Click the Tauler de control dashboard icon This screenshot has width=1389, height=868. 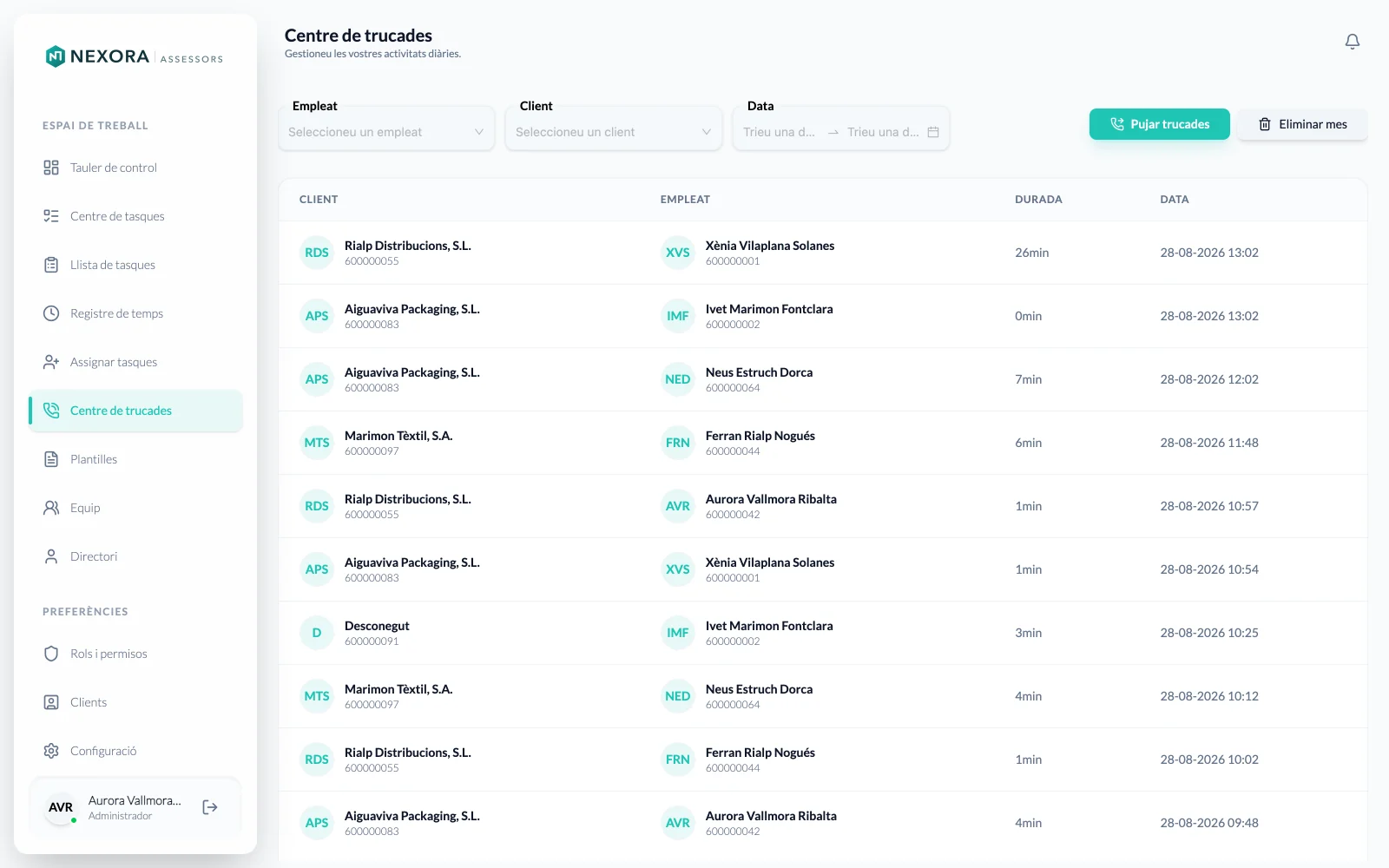tap(51, 168)
